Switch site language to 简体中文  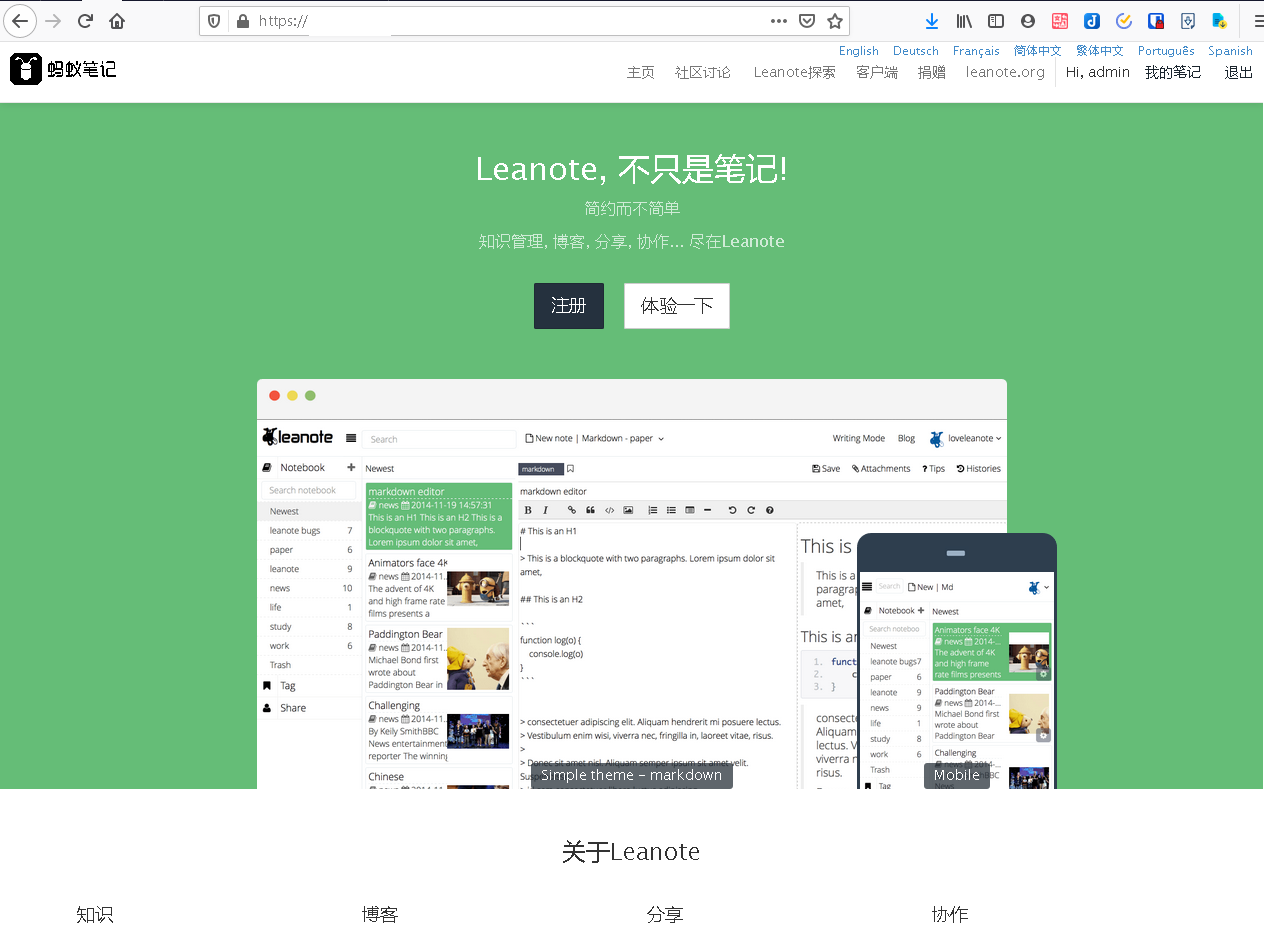coord(1038,51)
